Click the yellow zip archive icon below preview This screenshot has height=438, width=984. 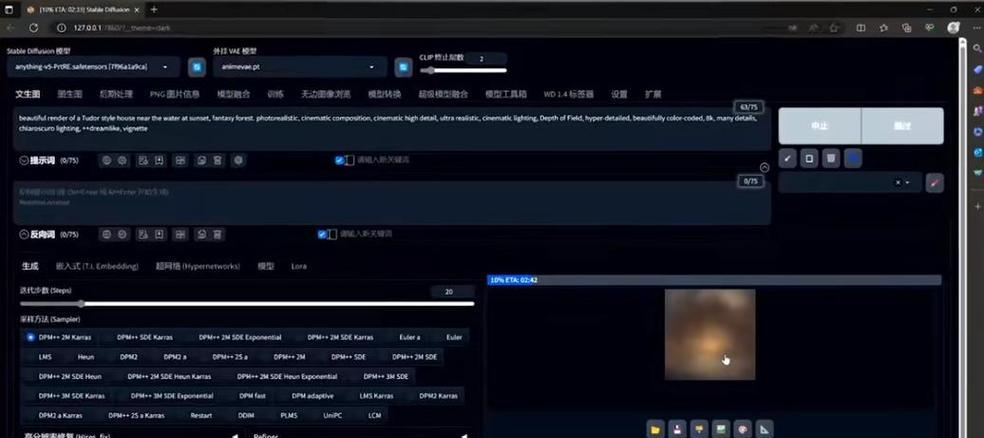pyautogui.click(x=698, y=429)
